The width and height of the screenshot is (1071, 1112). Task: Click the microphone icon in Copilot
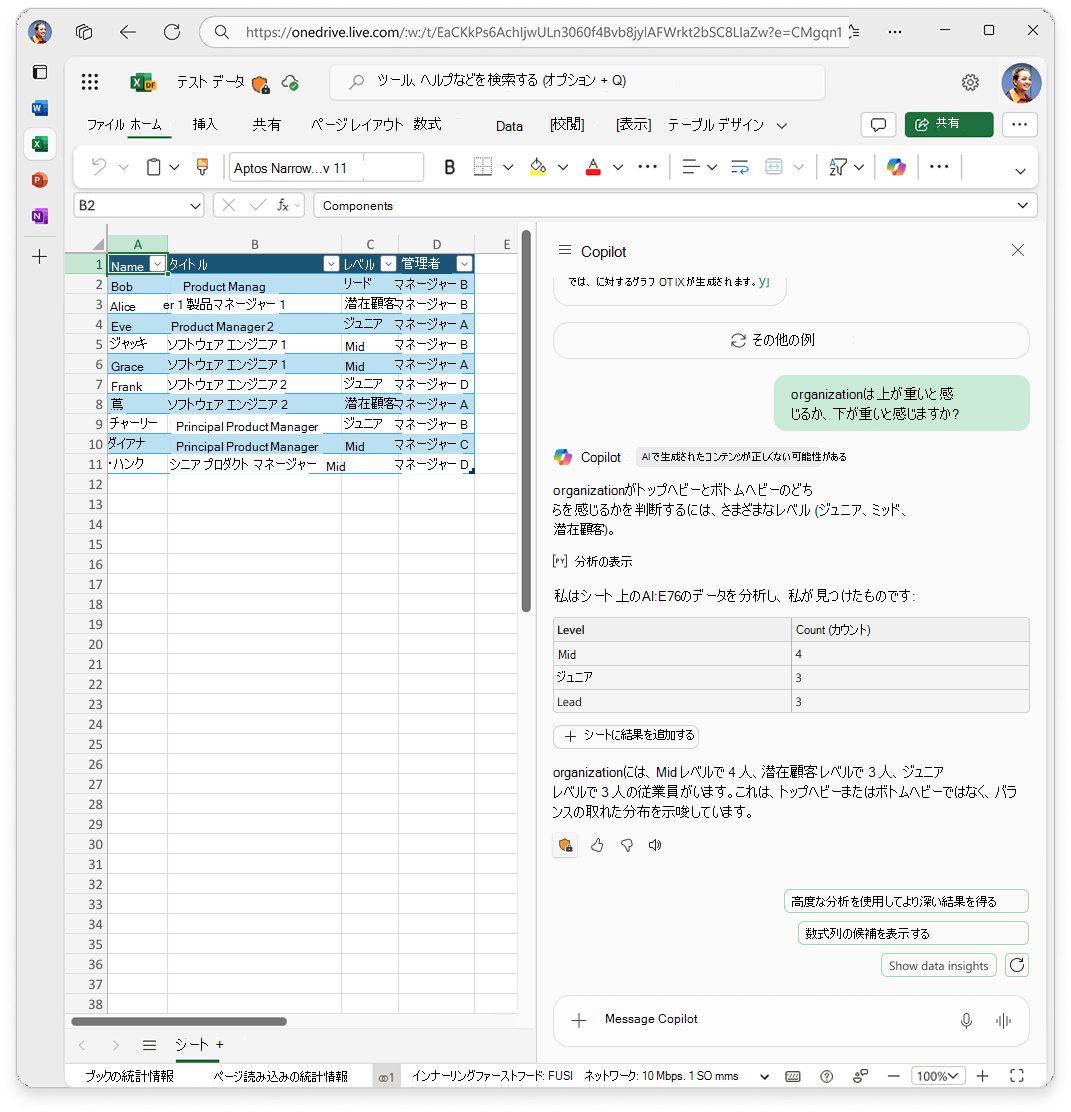966,1021
